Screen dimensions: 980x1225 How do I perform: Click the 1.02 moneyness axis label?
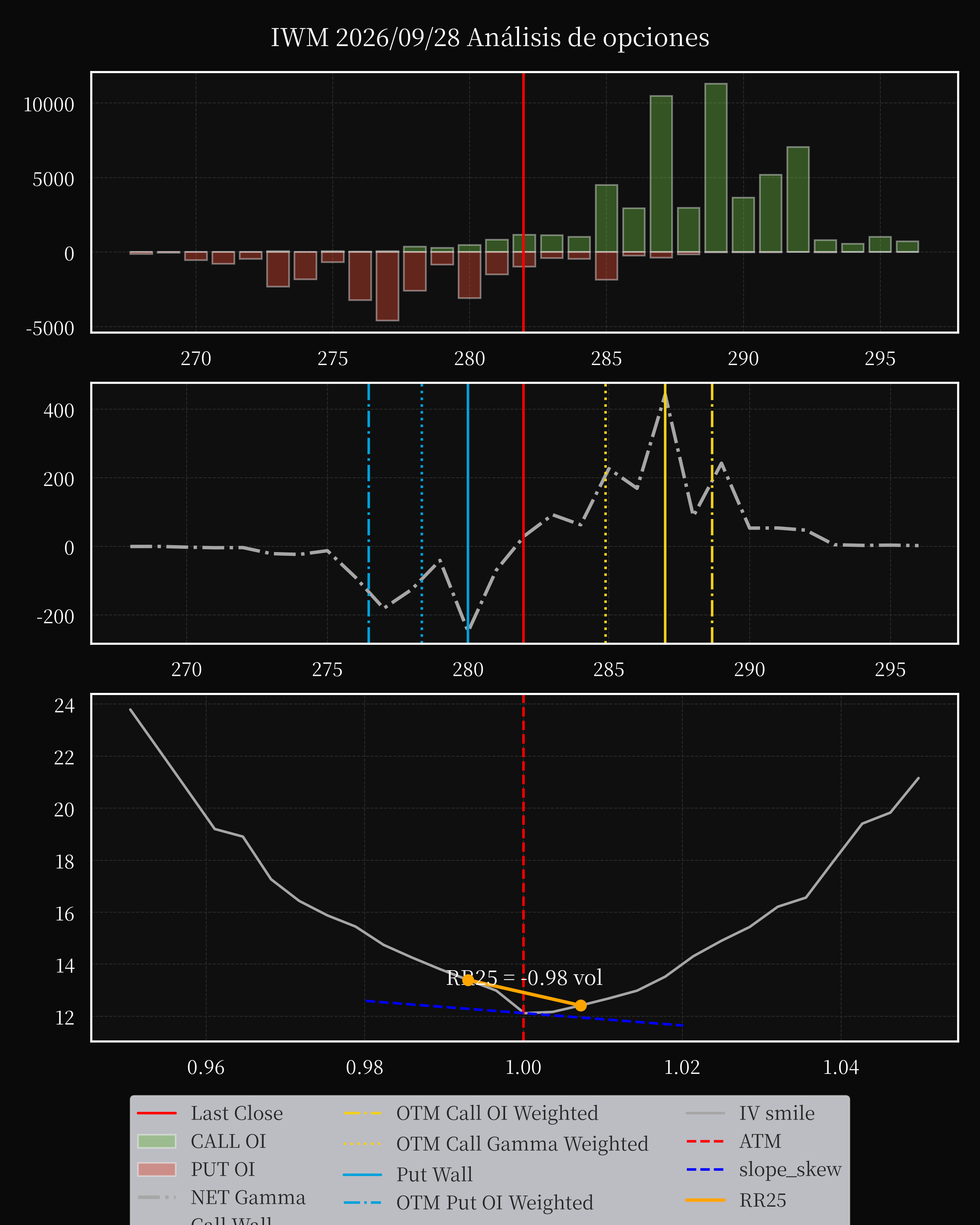(682, 1067)
